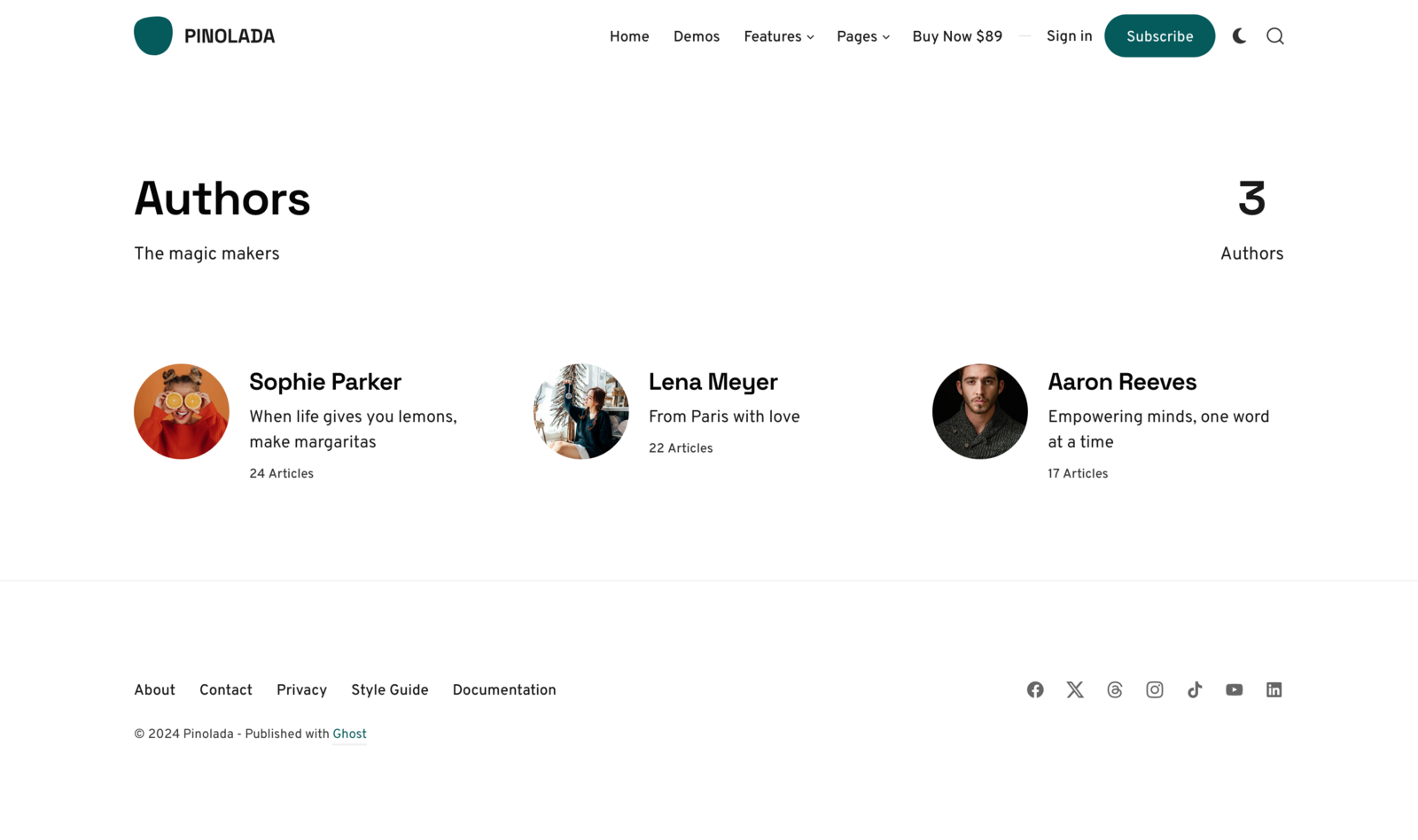Open the TikTok social icon
The image size is (1418, 840).
point(1195,689)
